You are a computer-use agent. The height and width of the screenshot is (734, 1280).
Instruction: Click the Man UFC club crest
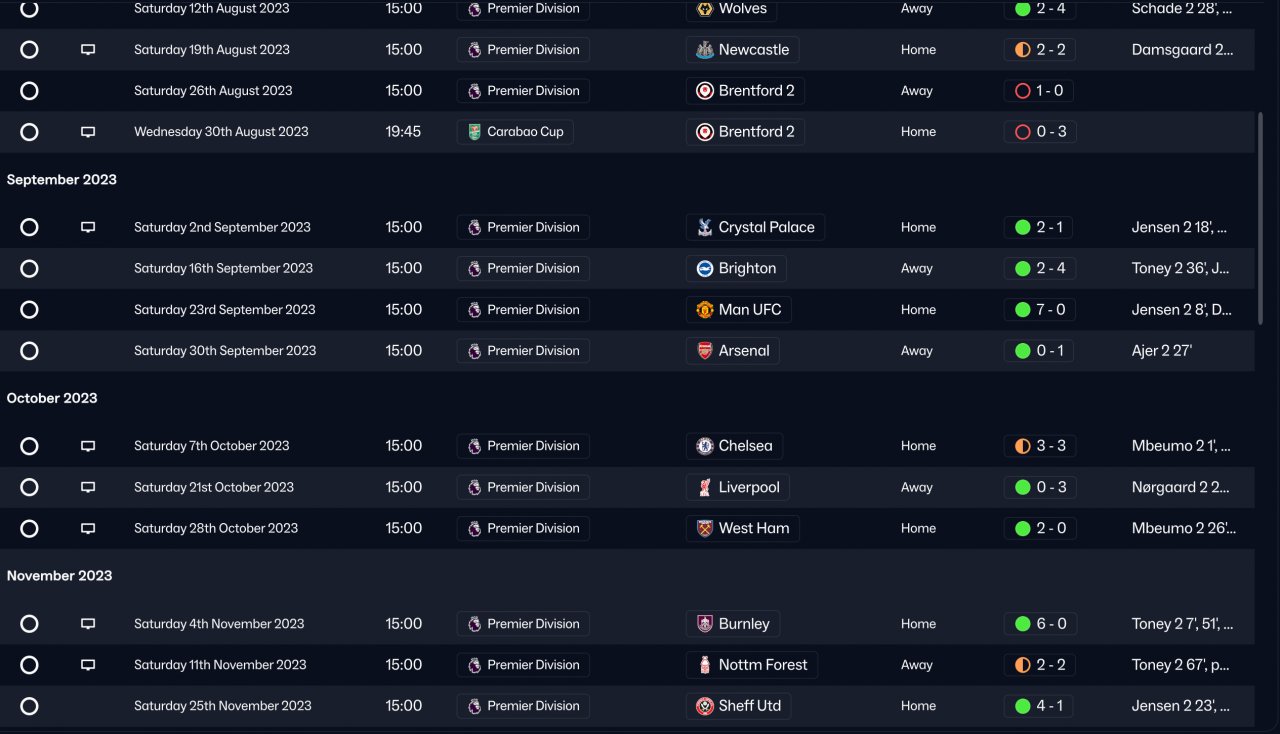click(705, 310)
